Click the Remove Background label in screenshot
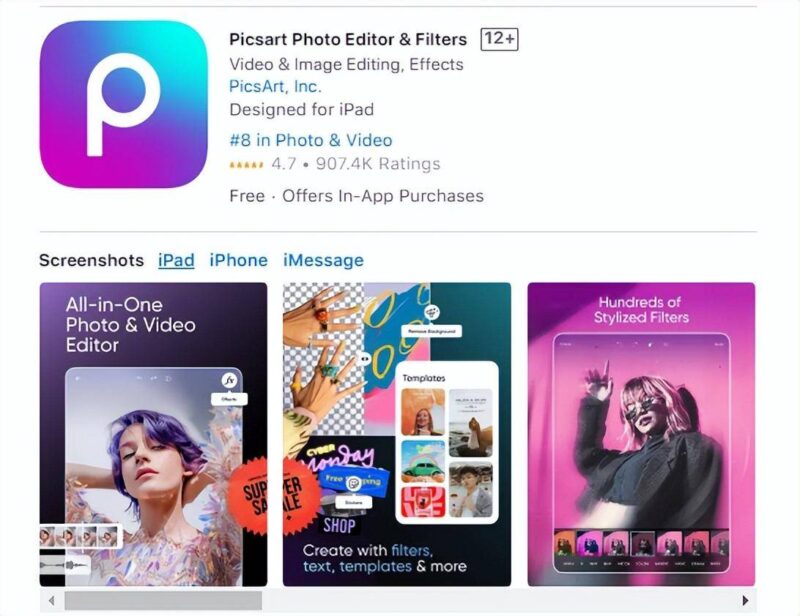The image size is (800, 616). (x=432, y=331)
